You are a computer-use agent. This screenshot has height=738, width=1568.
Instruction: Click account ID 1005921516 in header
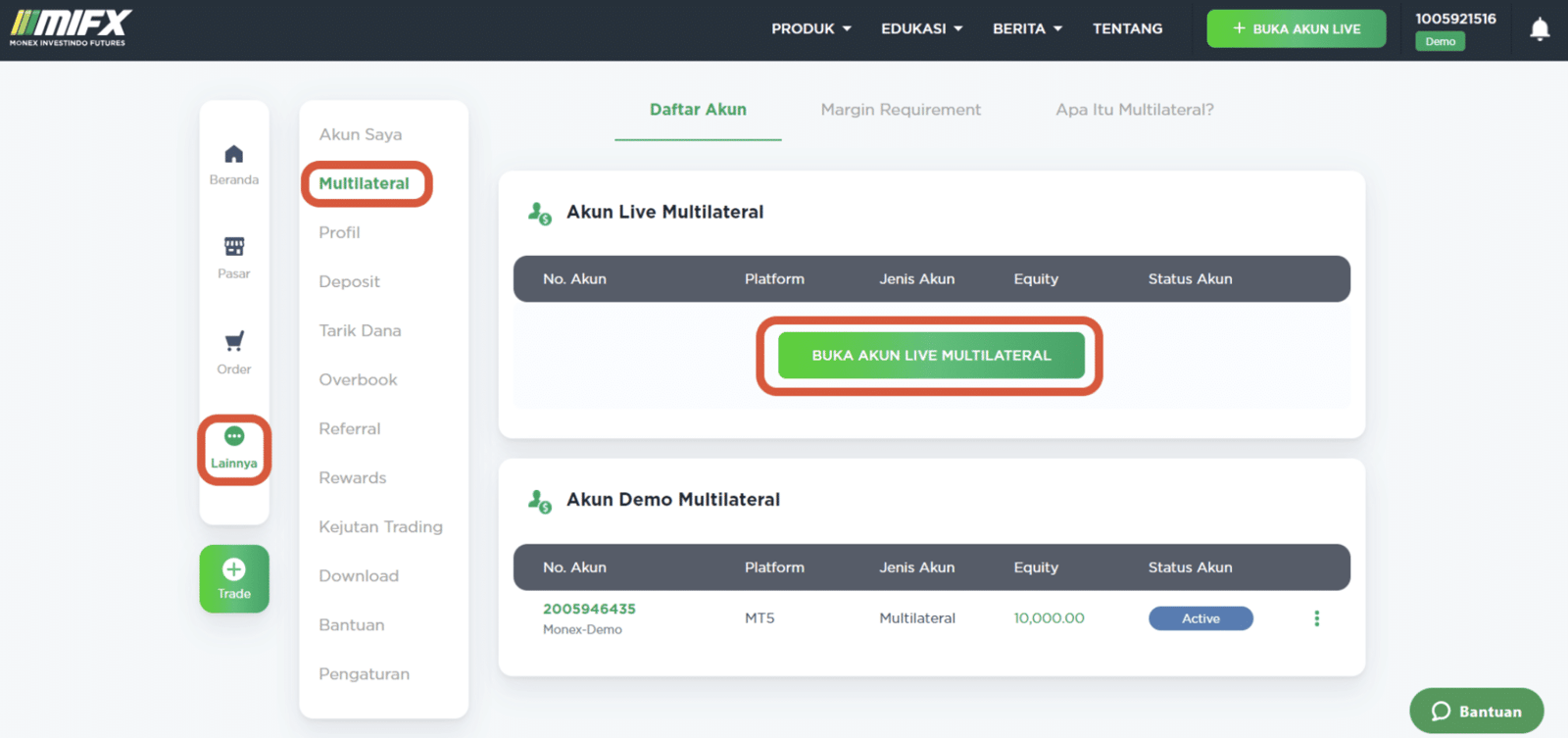pyautogui.click(x=1455, y=19)
